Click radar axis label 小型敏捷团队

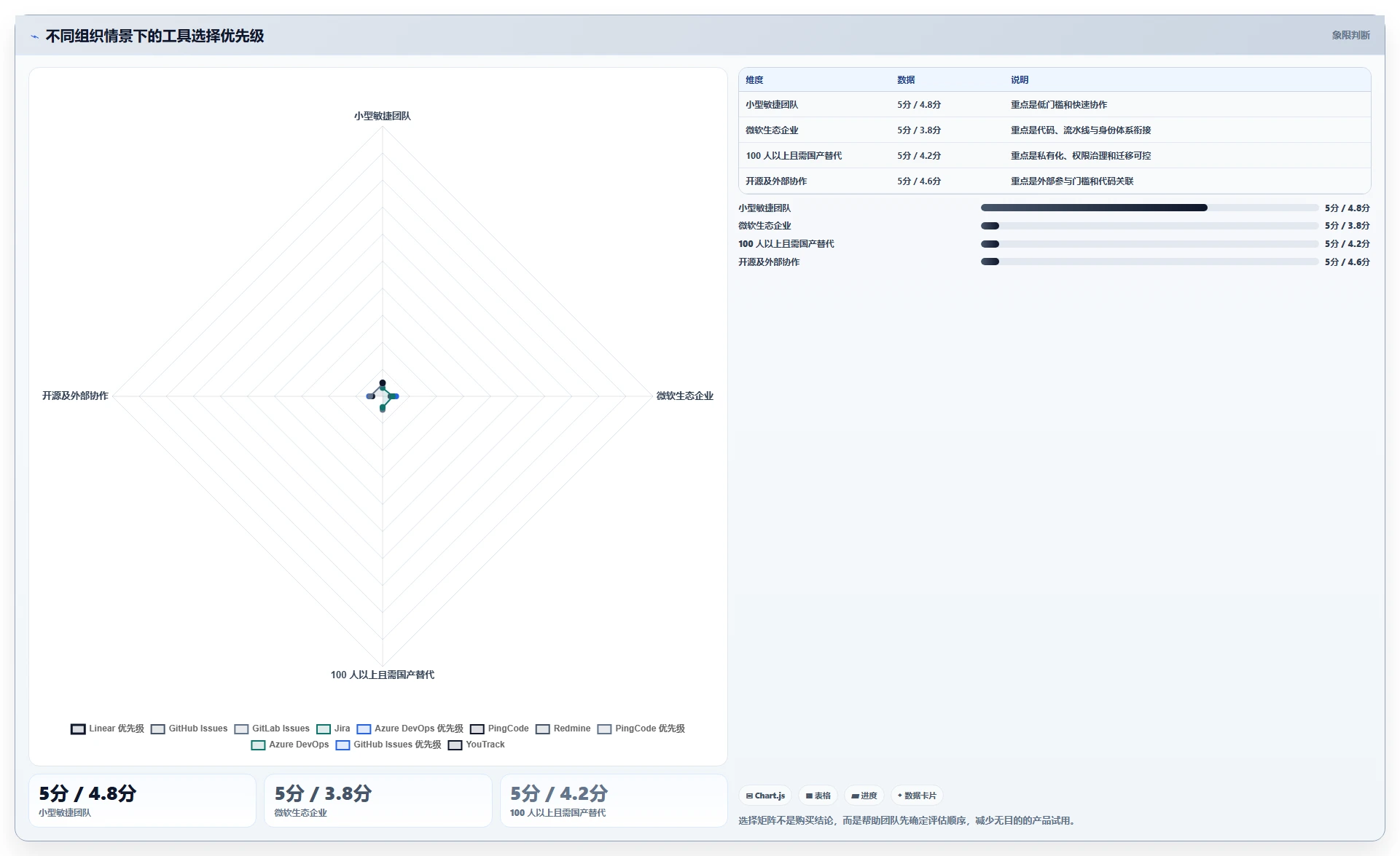[383, 116]
